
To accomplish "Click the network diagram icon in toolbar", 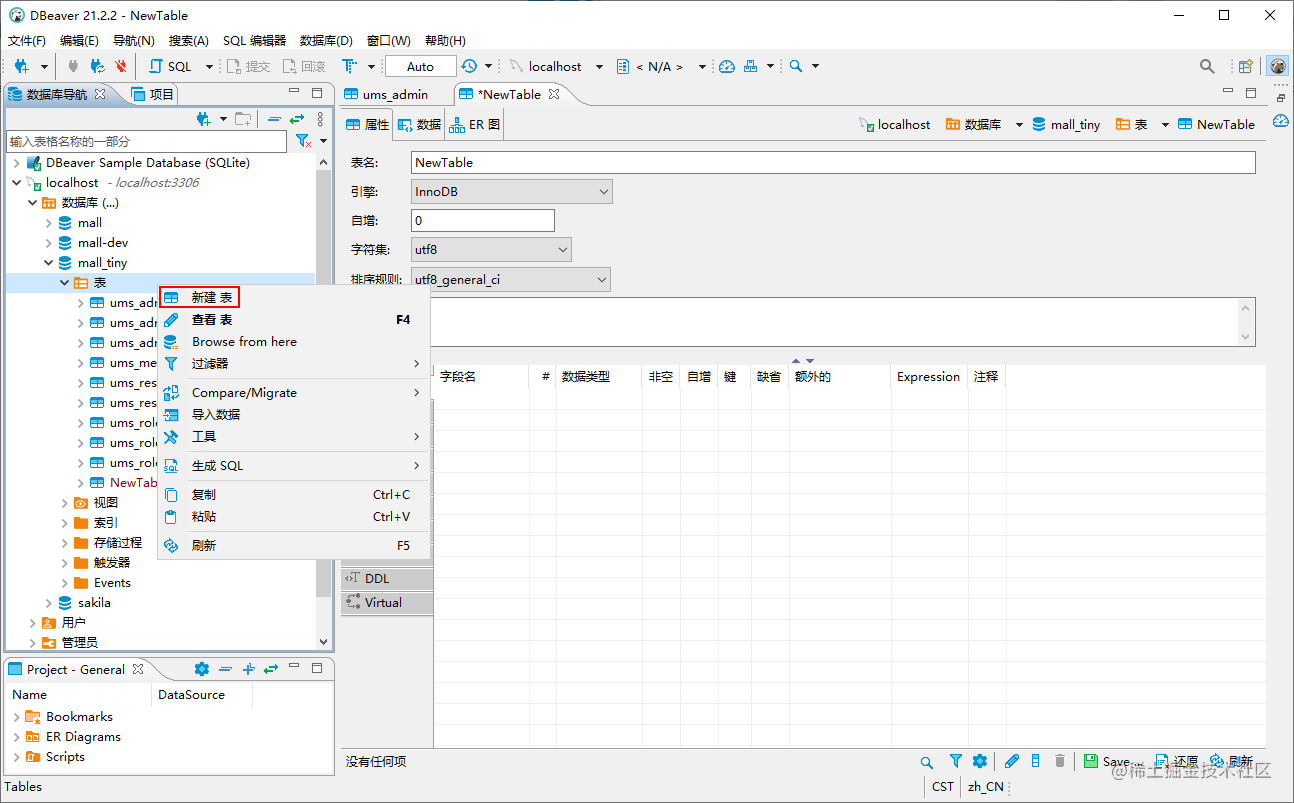I will (x=751, y=66).
